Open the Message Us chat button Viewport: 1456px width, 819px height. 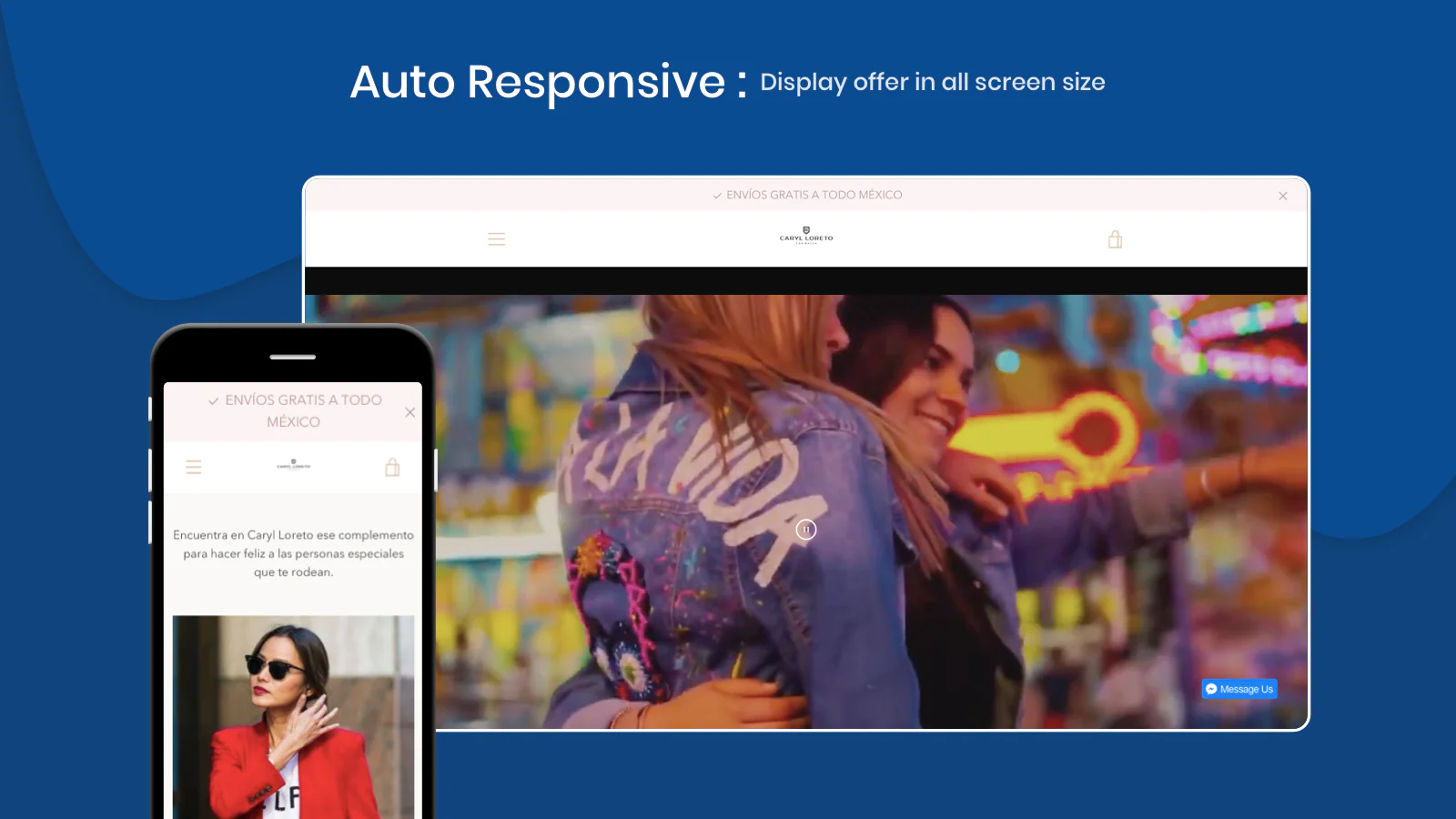coord(1239,689)
